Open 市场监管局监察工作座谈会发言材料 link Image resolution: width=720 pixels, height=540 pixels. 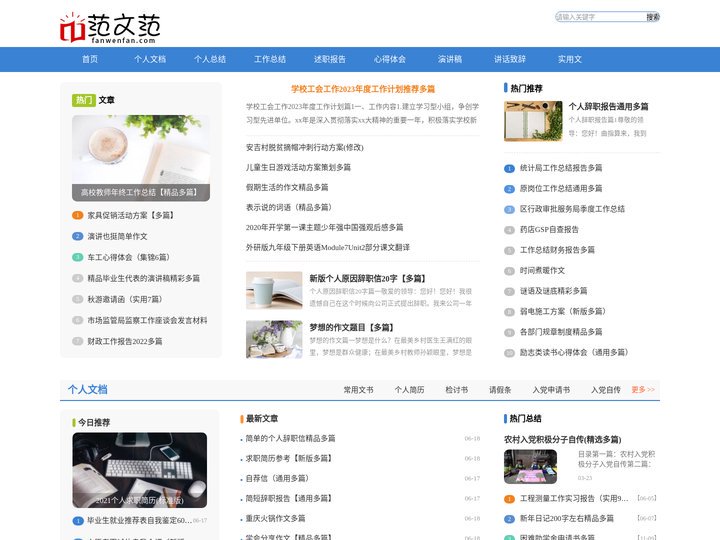(147, 321)
